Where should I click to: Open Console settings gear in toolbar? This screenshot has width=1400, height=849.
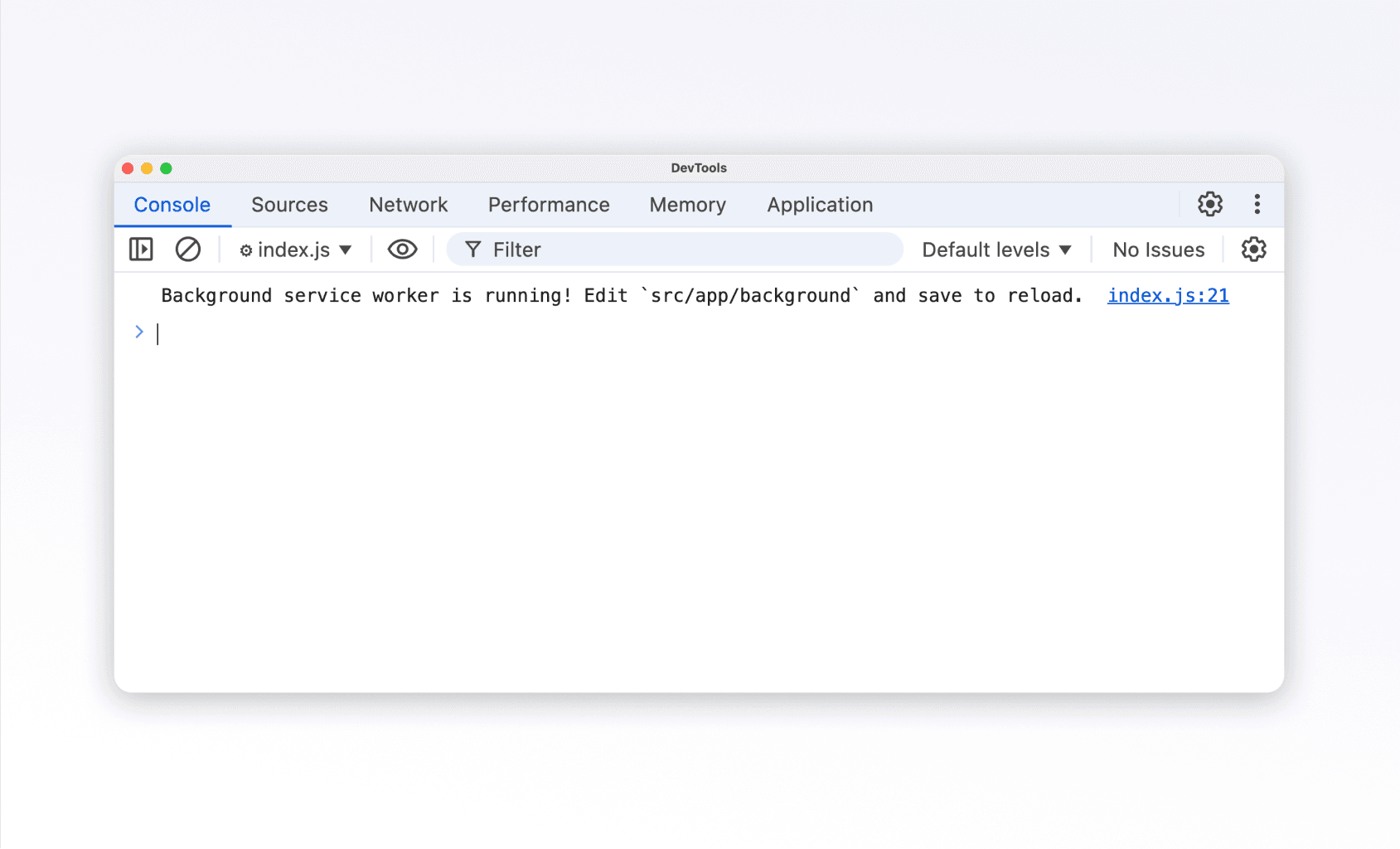click(x=1253, y=250)
